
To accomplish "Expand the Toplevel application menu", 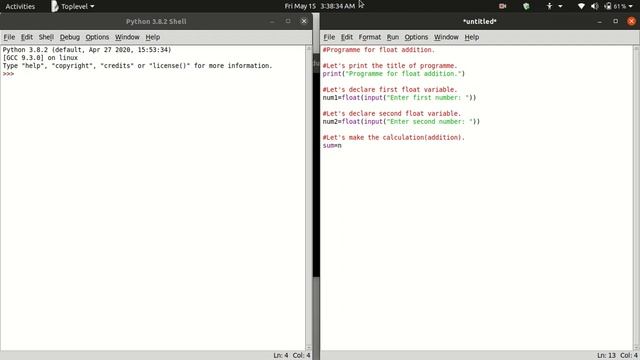I will 73,6.
